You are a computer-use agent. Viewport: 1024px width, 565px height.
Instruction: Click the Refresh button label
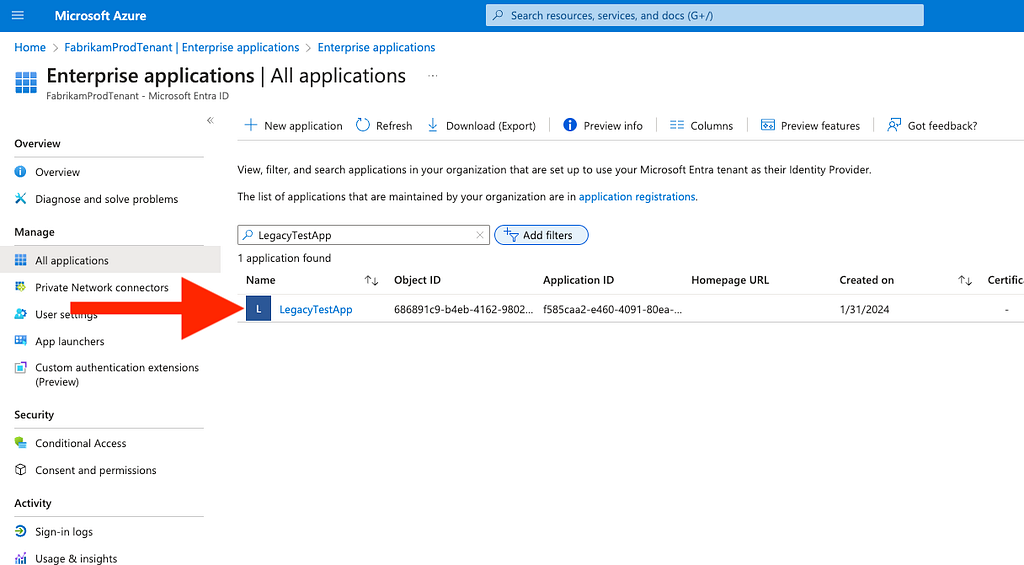(x=394, y=125)
